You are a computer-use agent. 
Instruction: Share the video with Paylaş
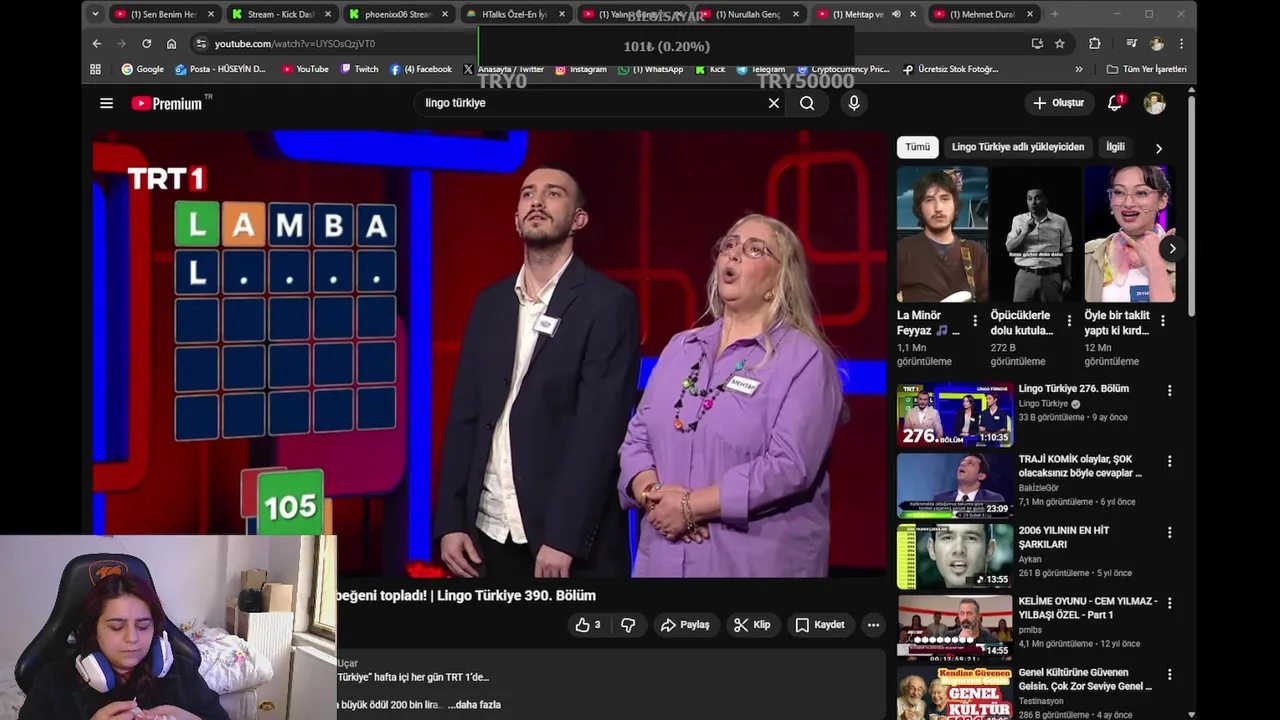pos(685,625)
